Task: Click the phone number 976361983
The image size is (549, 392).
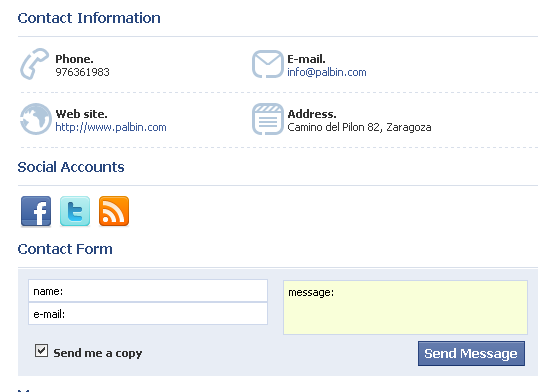Action: click(83, 72)
